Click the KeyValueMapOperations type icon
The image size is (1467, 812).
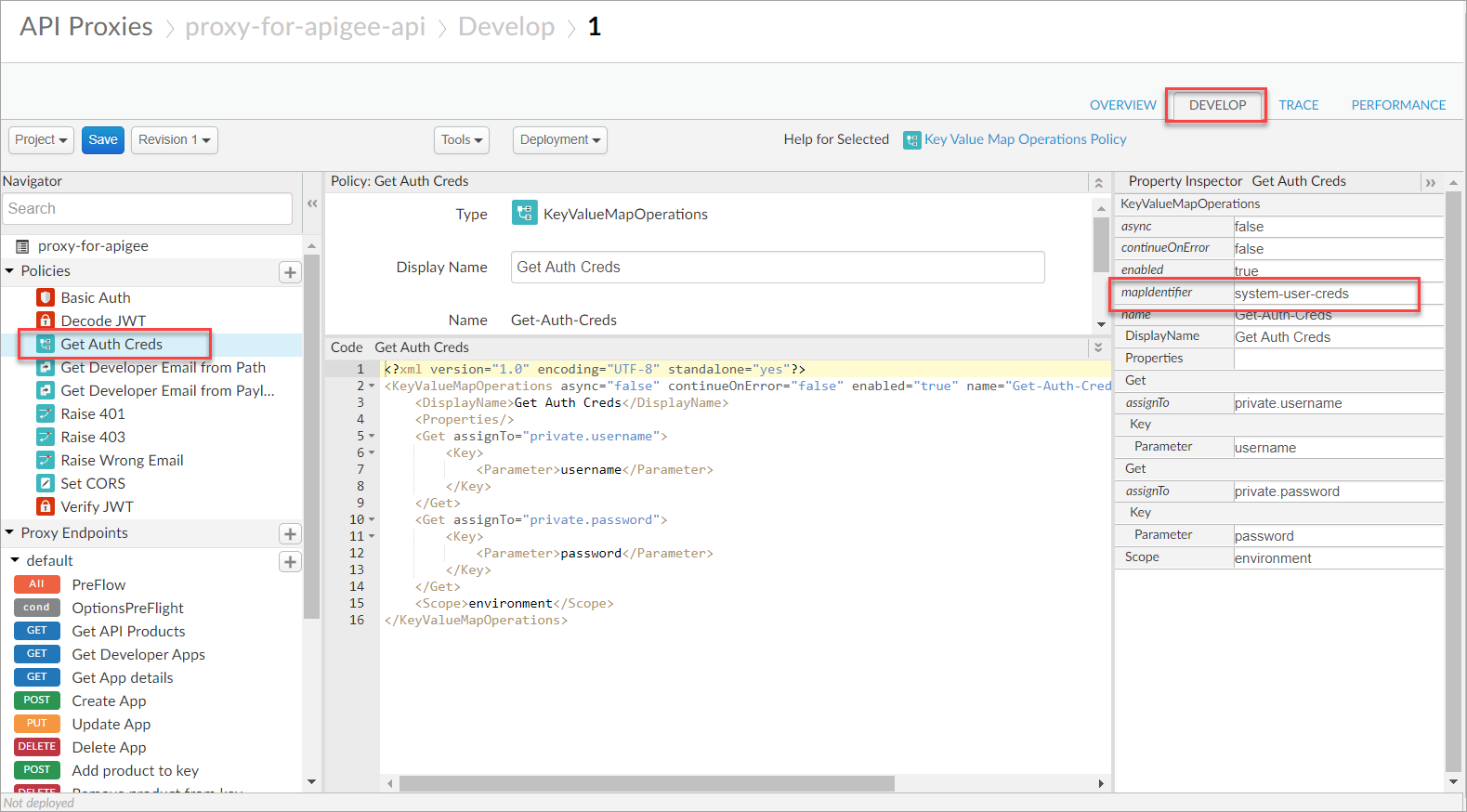click(x=524, y=213)
